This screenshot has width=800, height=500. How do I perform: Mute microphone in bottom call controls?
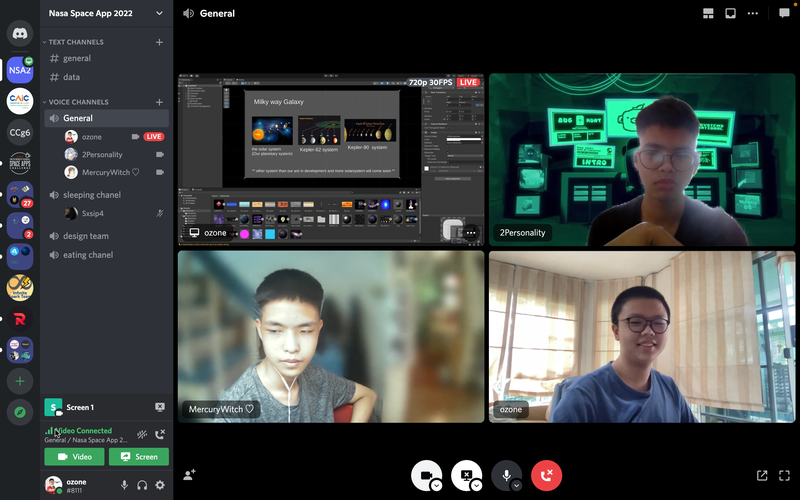click(x=505, y=475)
